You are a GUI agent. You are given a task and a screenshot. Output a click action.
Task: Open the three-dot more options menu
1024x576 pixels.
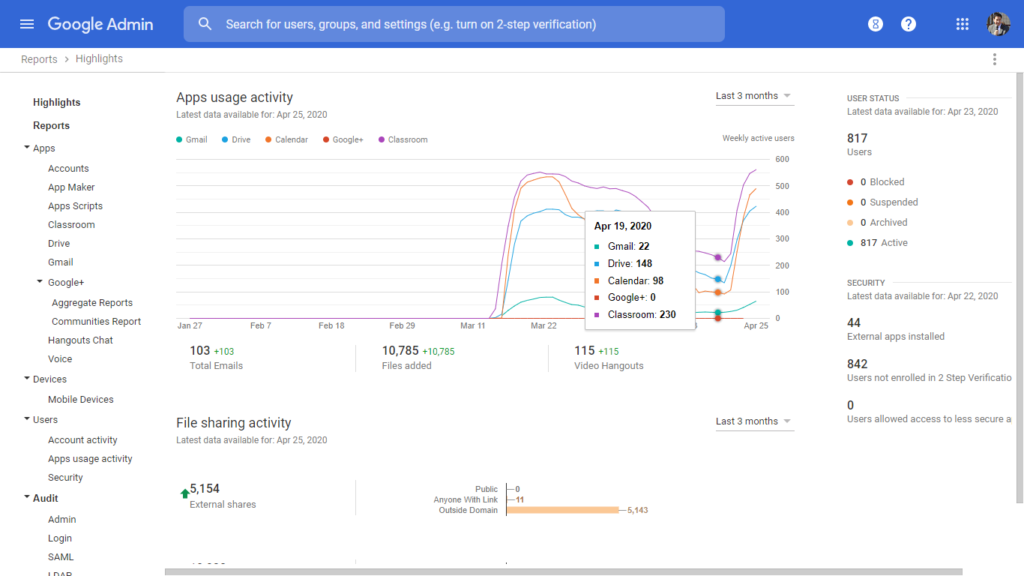click(x=995, y=59)
